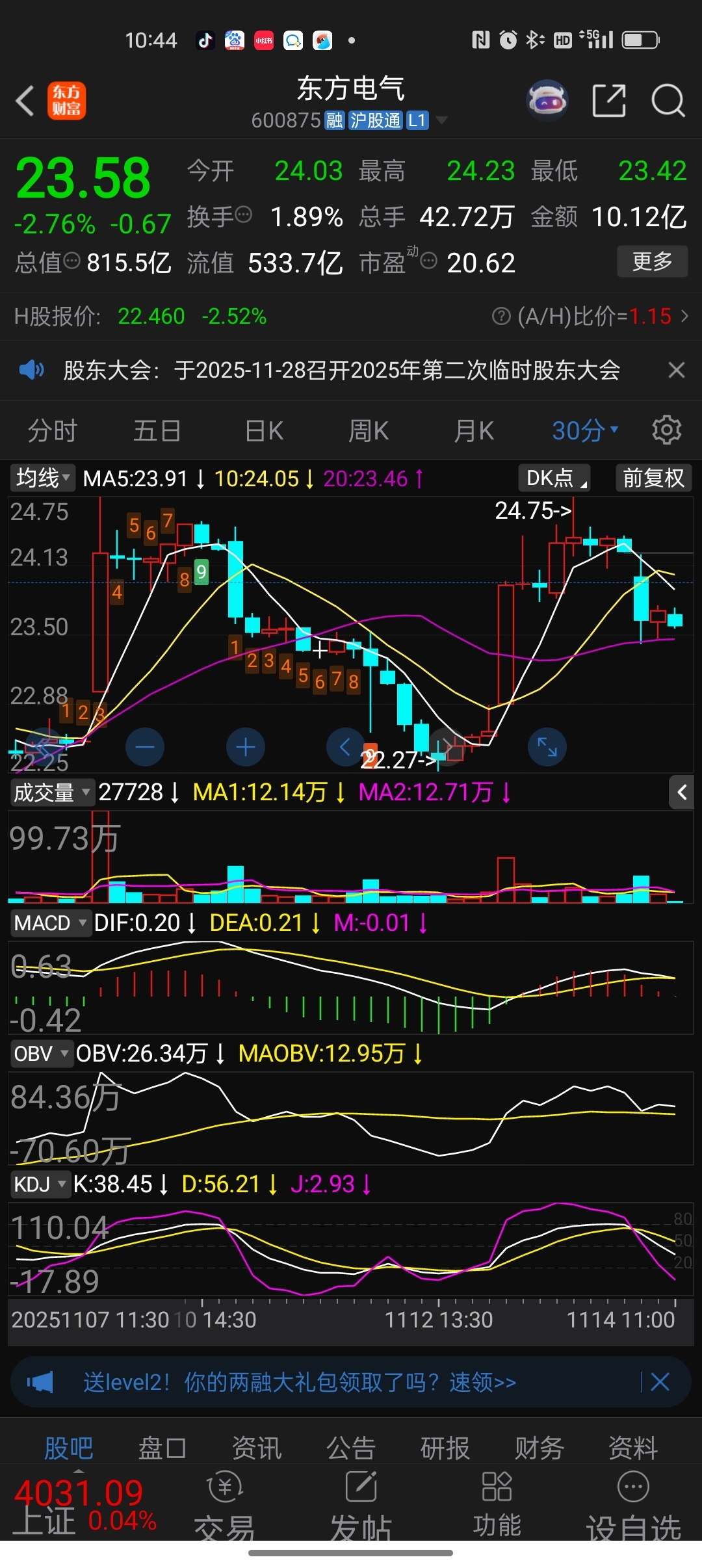Tap the info icon beside 总值
The width and height of the screenshot is (702, 1568).
coord(71,261)
